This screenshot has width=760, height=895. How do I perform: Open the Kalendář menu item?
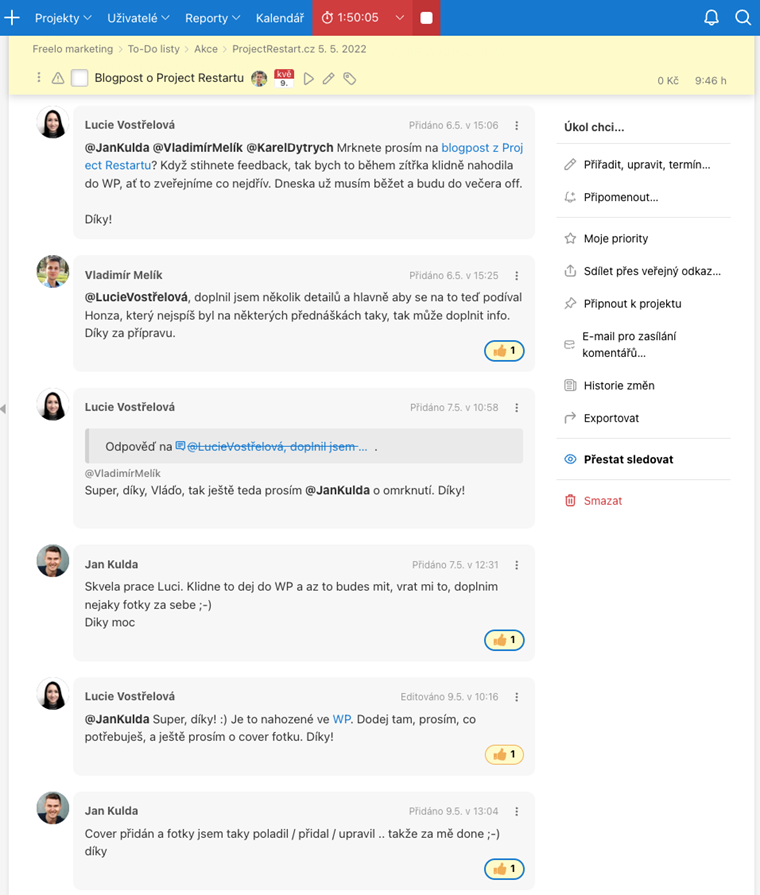(x=280, y=18)
